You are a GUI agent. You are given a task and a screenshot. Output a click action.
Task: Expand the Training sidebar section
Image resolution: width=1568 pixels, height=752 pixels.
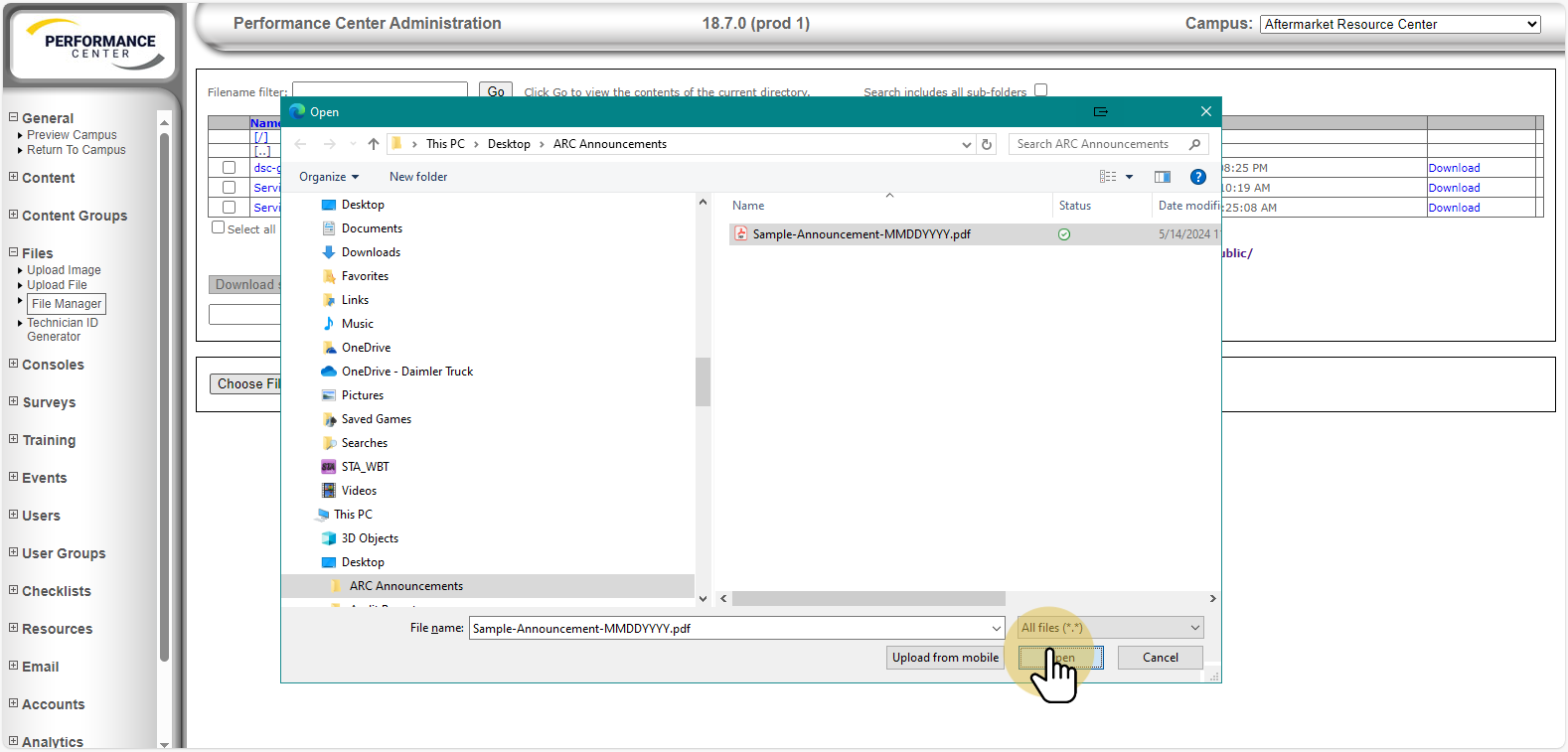tap(13, 439)
